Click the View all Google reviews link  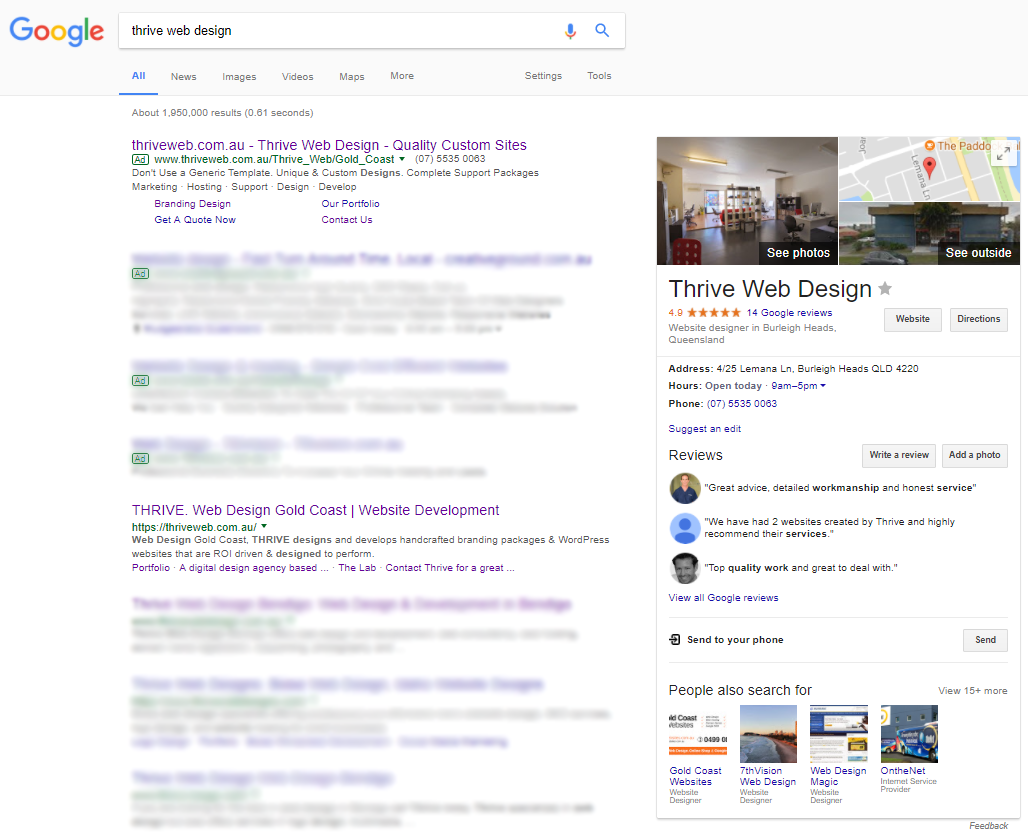[723, 597]
